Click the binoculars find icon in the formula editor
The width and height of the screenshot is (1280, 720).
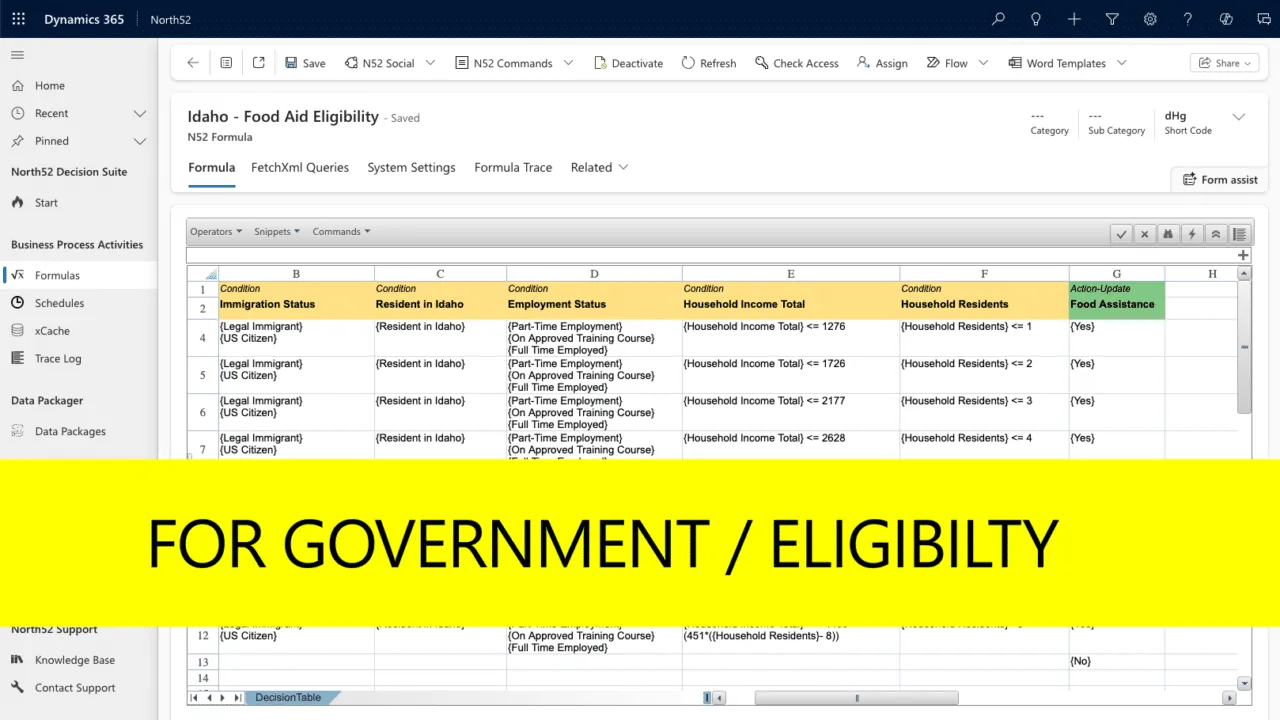click(x=1168, y=234)
